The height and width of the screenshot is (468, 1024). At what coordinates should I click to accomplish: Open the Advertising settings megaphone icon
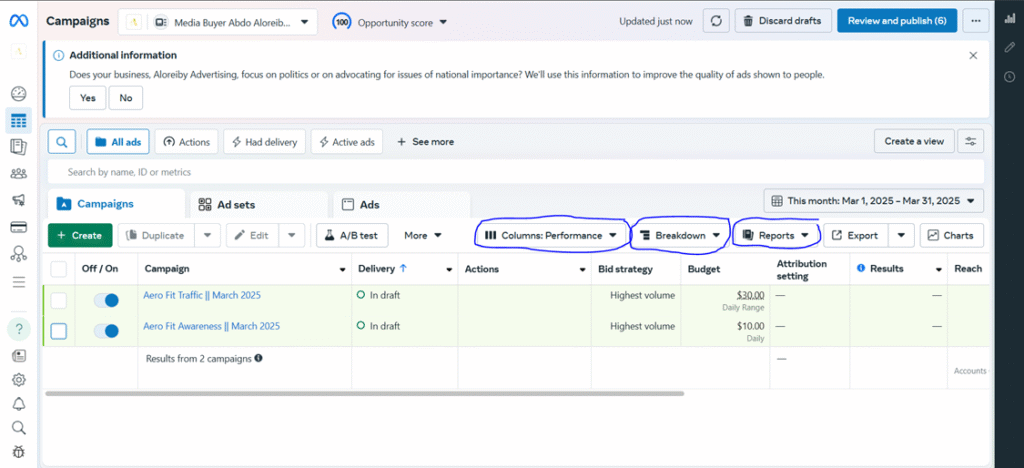(19, 200)
